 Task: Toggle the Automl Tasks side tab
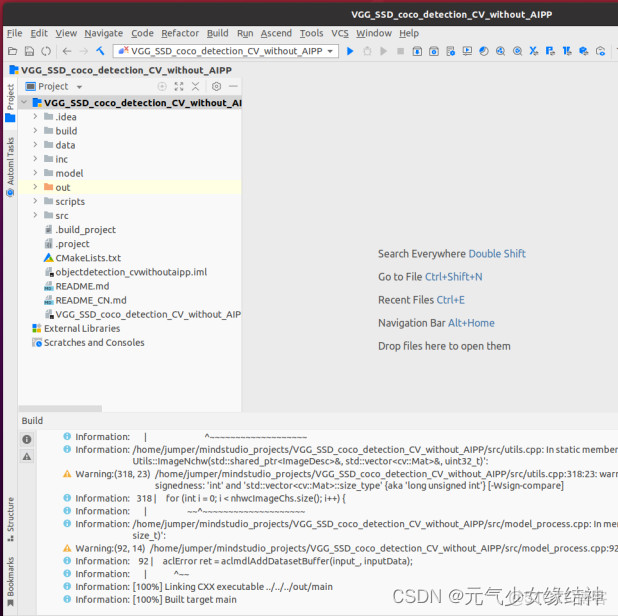tap(10, 167)
